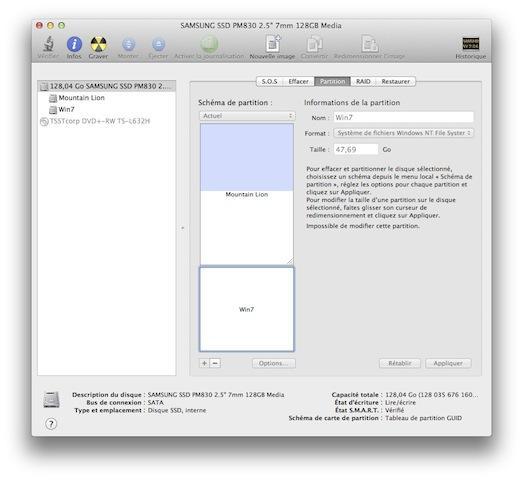Click the Convertir toolbar icon
Image resolution: width=523 pixels, height=480 pixels.
[x=314, y=44]
